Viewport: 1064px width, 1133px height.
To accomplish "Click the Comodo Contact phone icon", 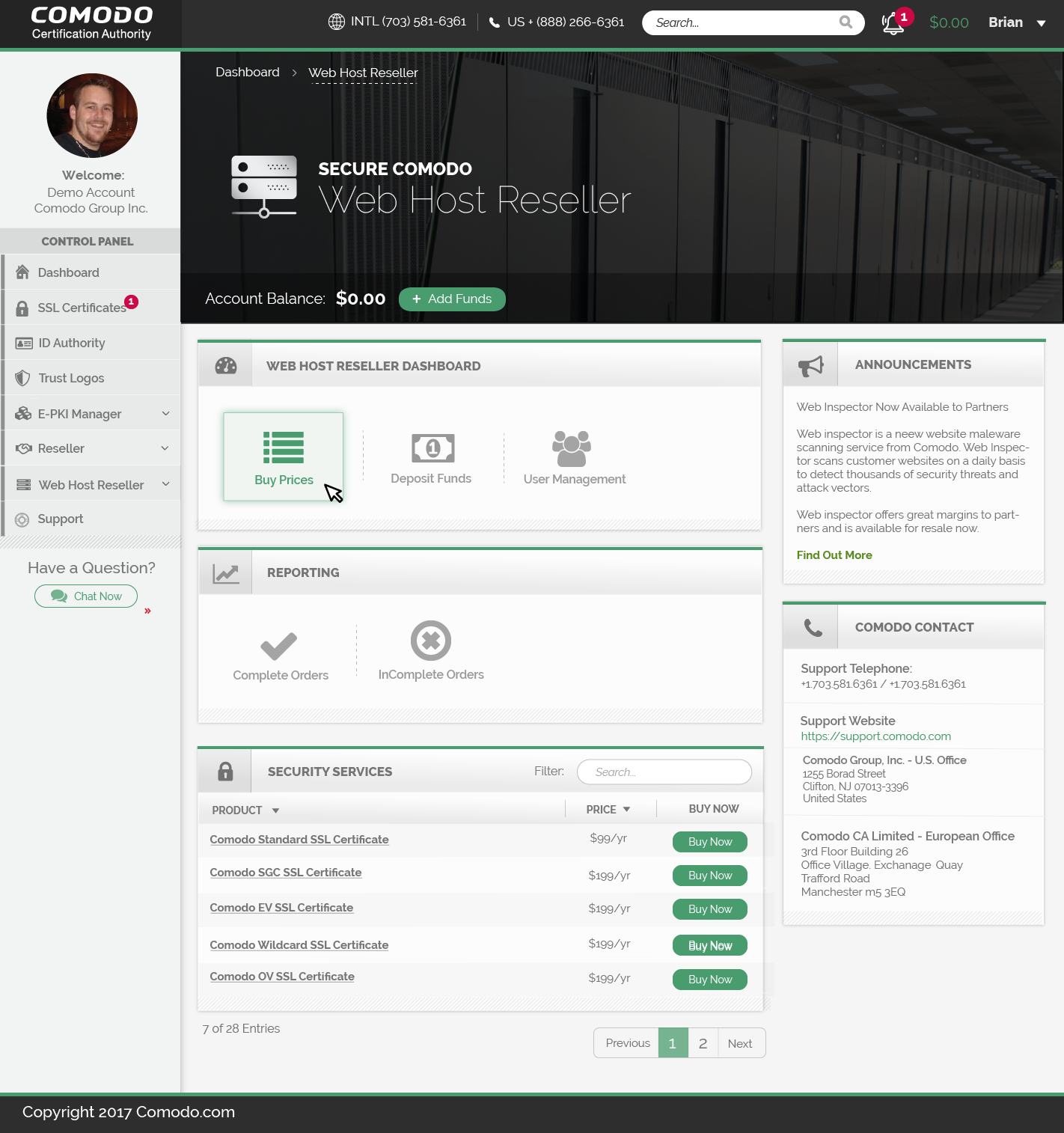I will (x=813, y=627).
